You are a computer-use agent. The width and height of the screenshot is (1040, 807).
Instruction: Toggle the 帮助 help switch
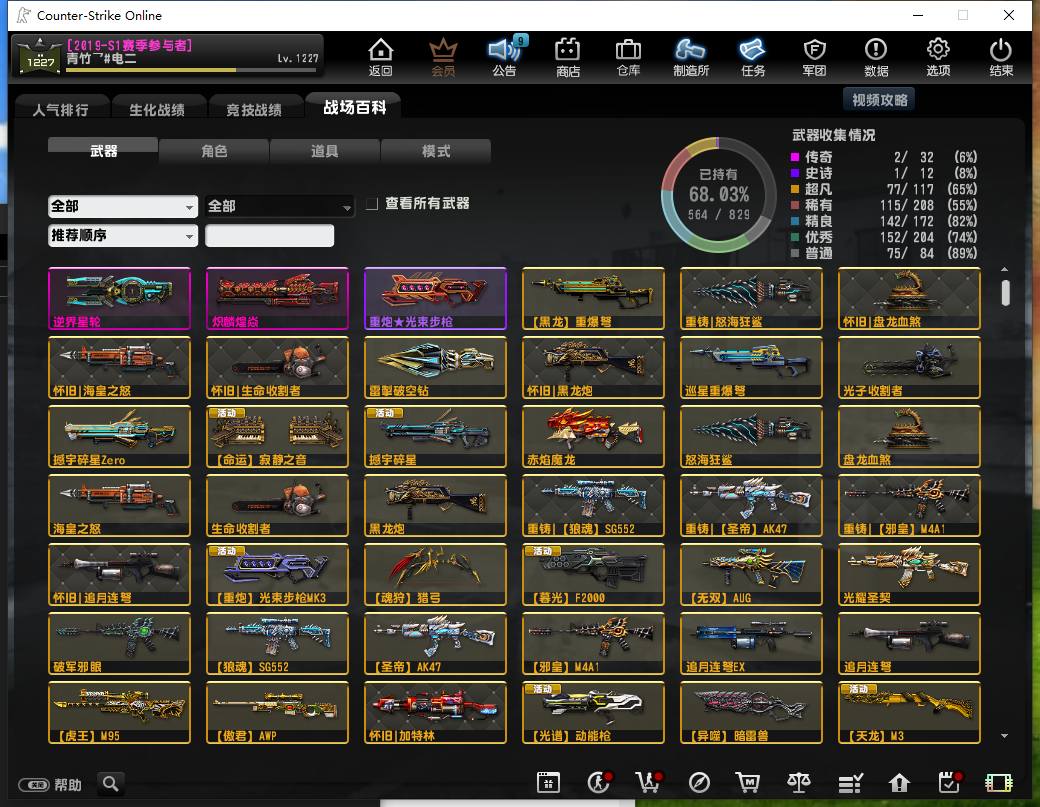[x=34, y=785]
